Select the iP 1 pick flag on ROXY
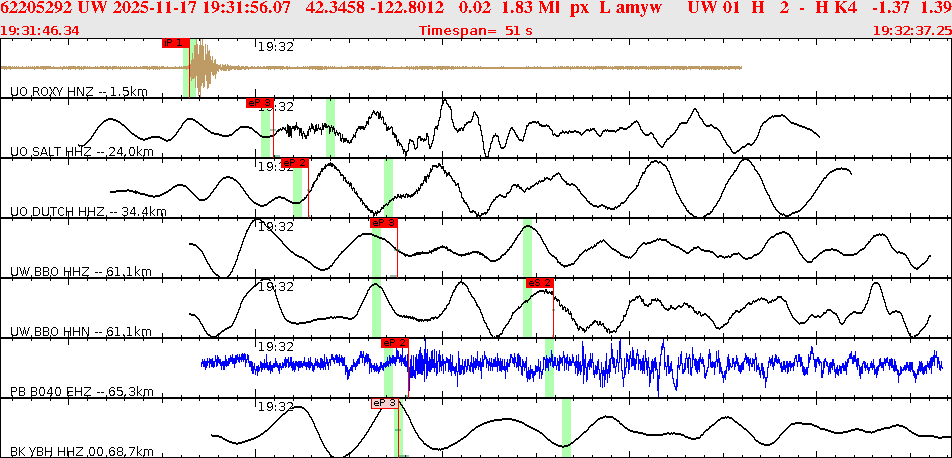Viewport: 952px width, 458px height. pyautogui.click(x=176, y=43)
